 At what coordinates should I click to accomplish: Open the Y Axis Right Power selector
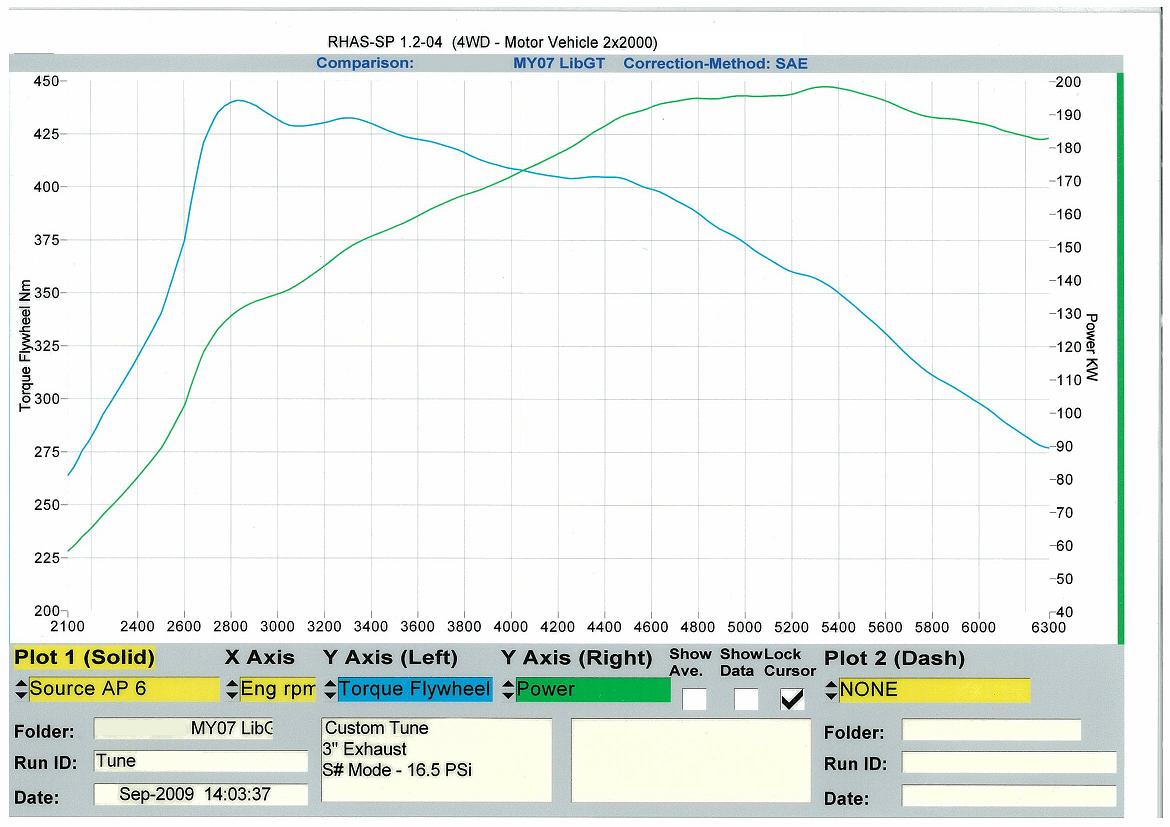tap(593, 689)
